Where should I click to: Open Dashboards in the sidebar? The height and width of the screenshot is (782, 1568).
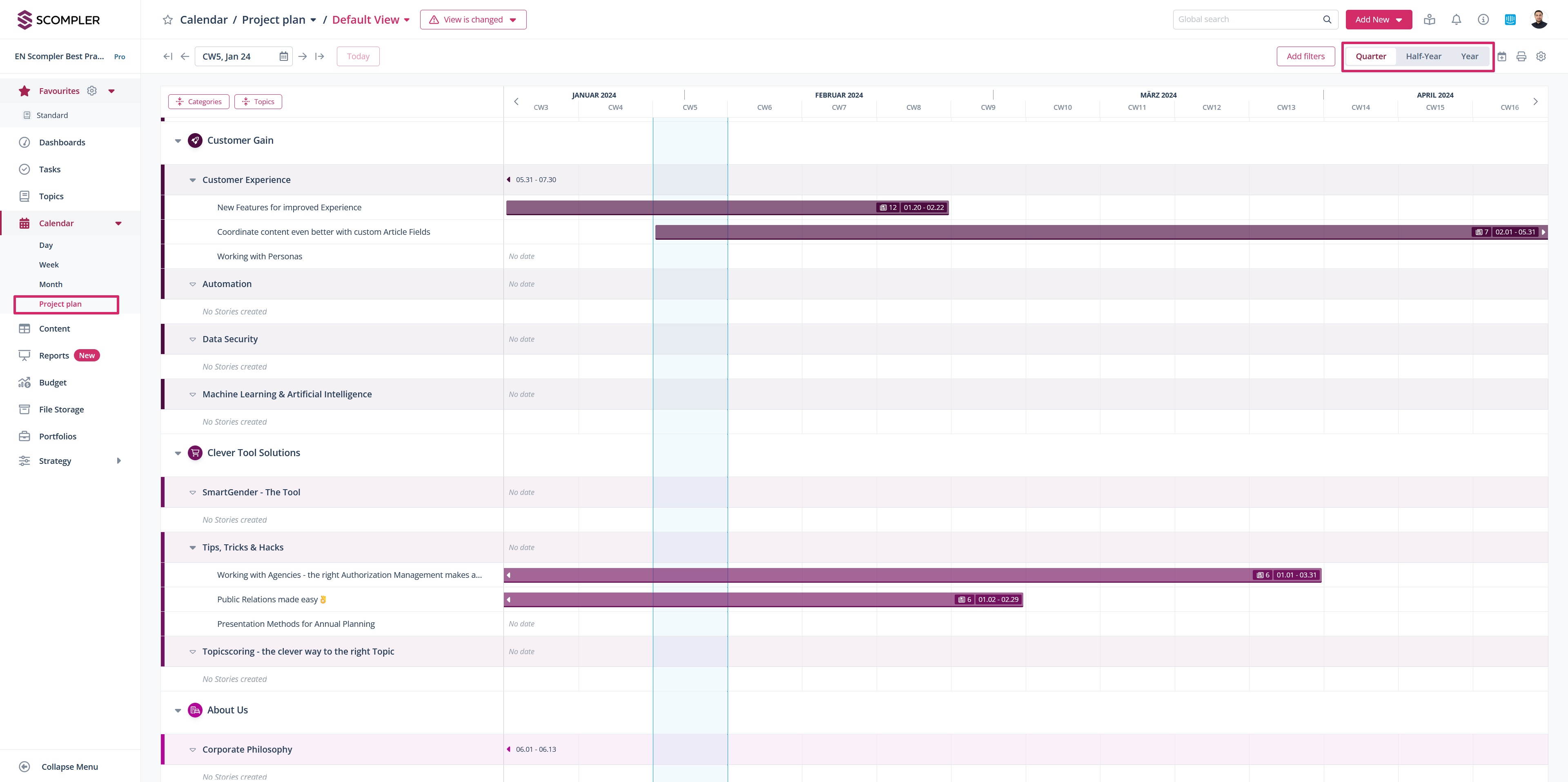click(x=62, y=143)
